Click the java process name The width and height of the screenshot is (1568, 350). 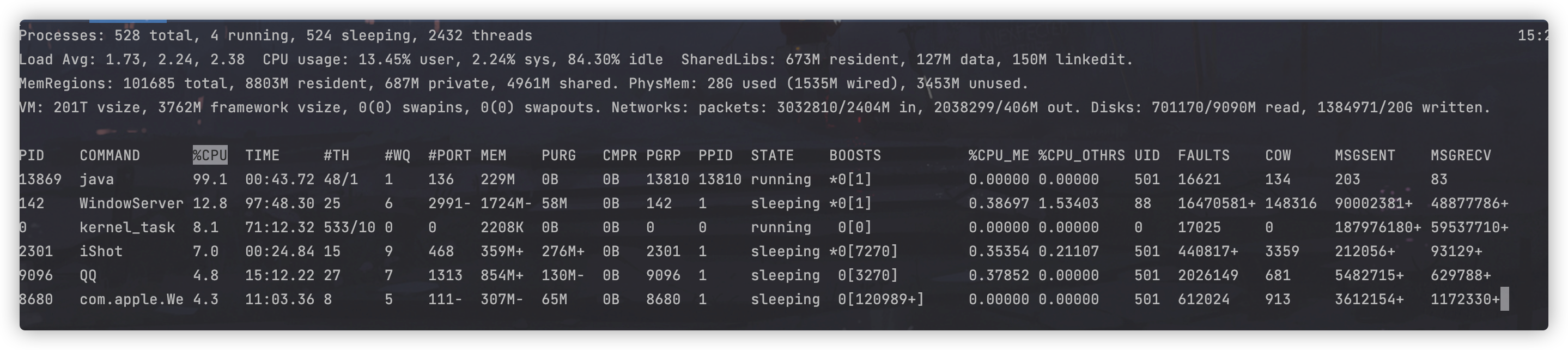(97, 179)
